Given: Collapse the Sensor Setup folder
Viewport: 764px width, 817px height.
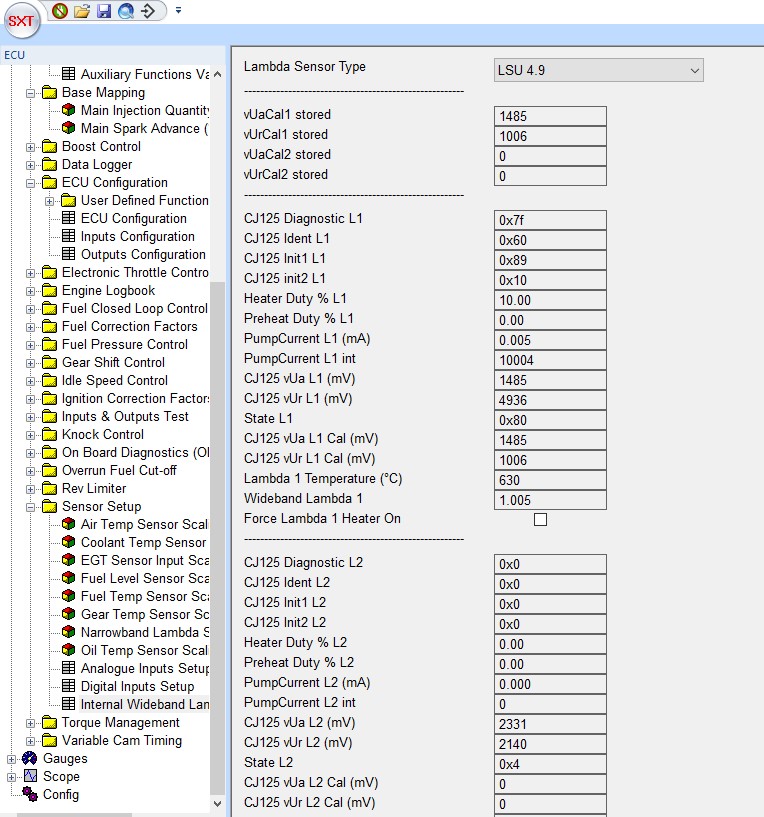Looking at the screenshot, I should [31, 507].
